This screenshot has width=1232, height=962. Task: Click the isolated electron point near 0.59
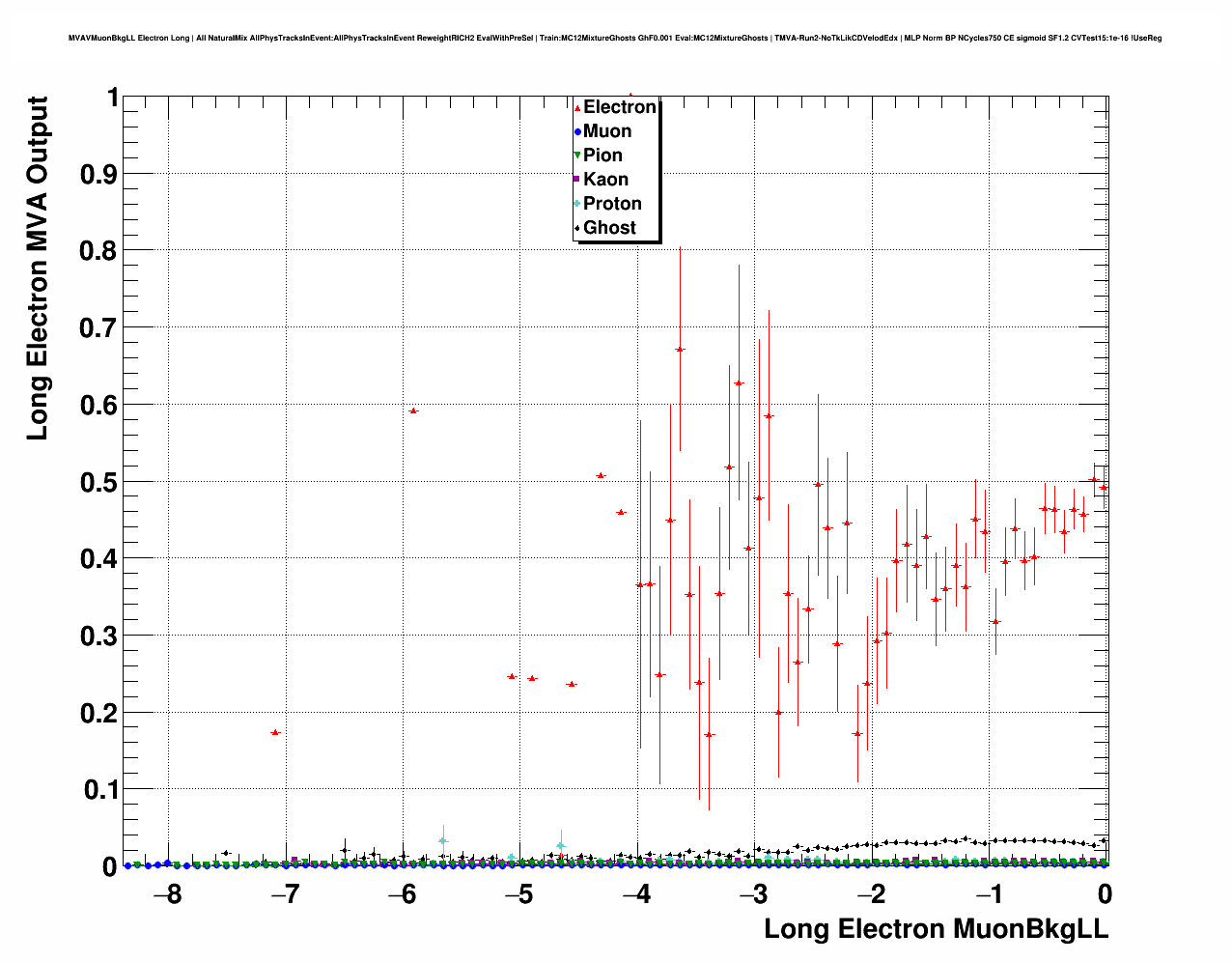pyautogui.click(x=413, y=410)
